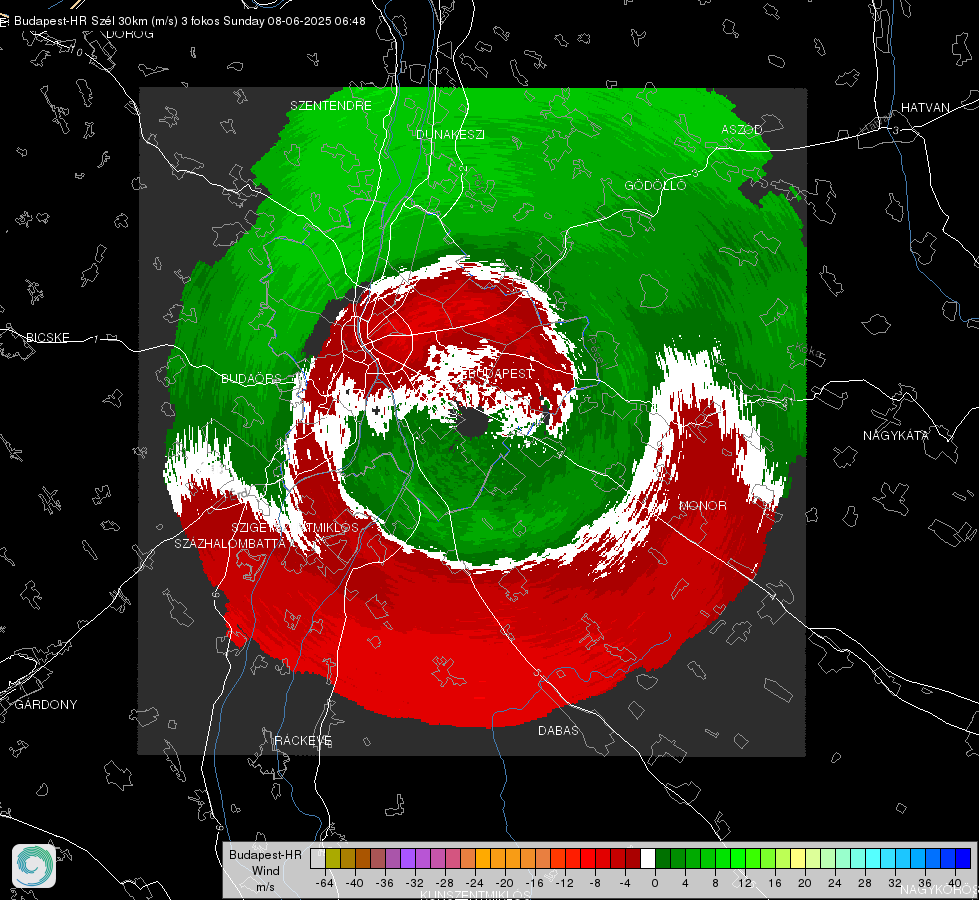Click the HATVAN map label
Viewport: 979px width, 900px height.
pyautogui.click(x=925, y=107)
